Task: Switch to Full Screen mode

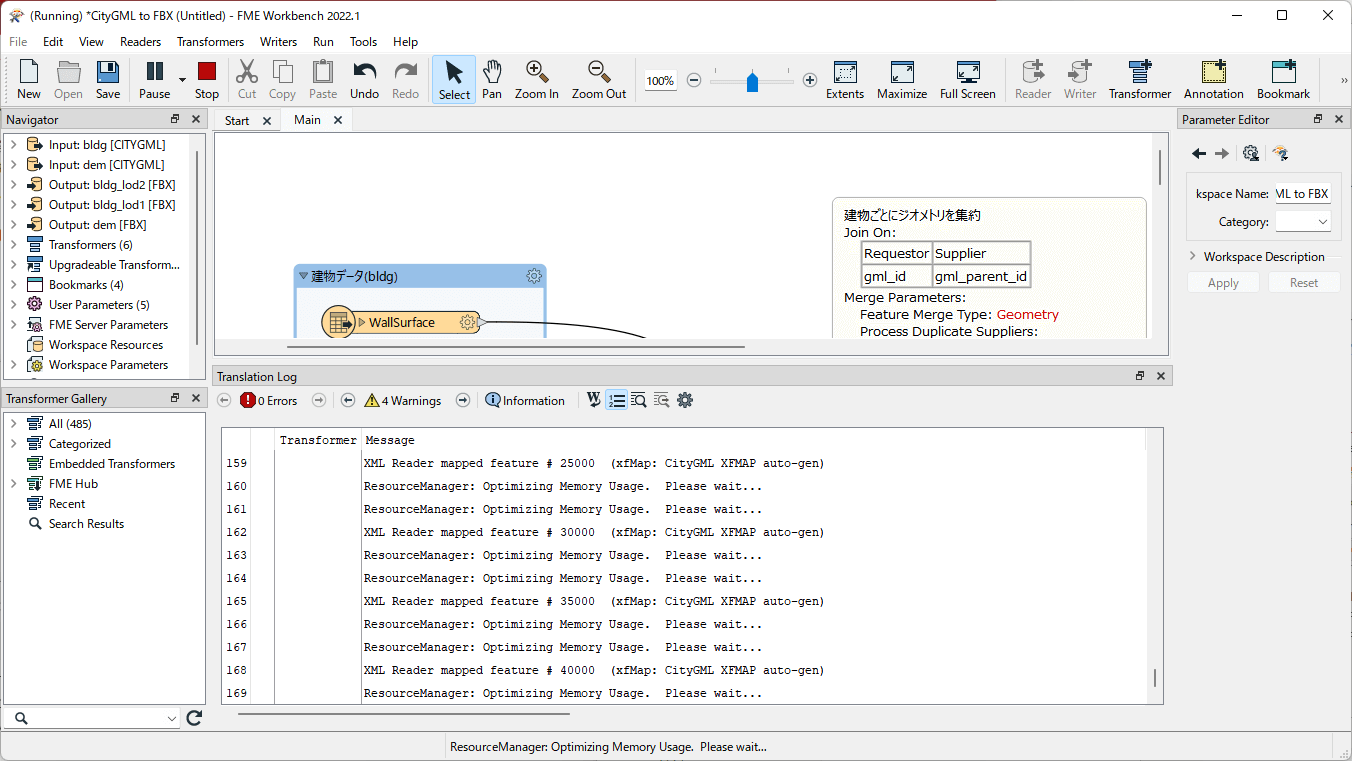Action: (x=968, y=80)
